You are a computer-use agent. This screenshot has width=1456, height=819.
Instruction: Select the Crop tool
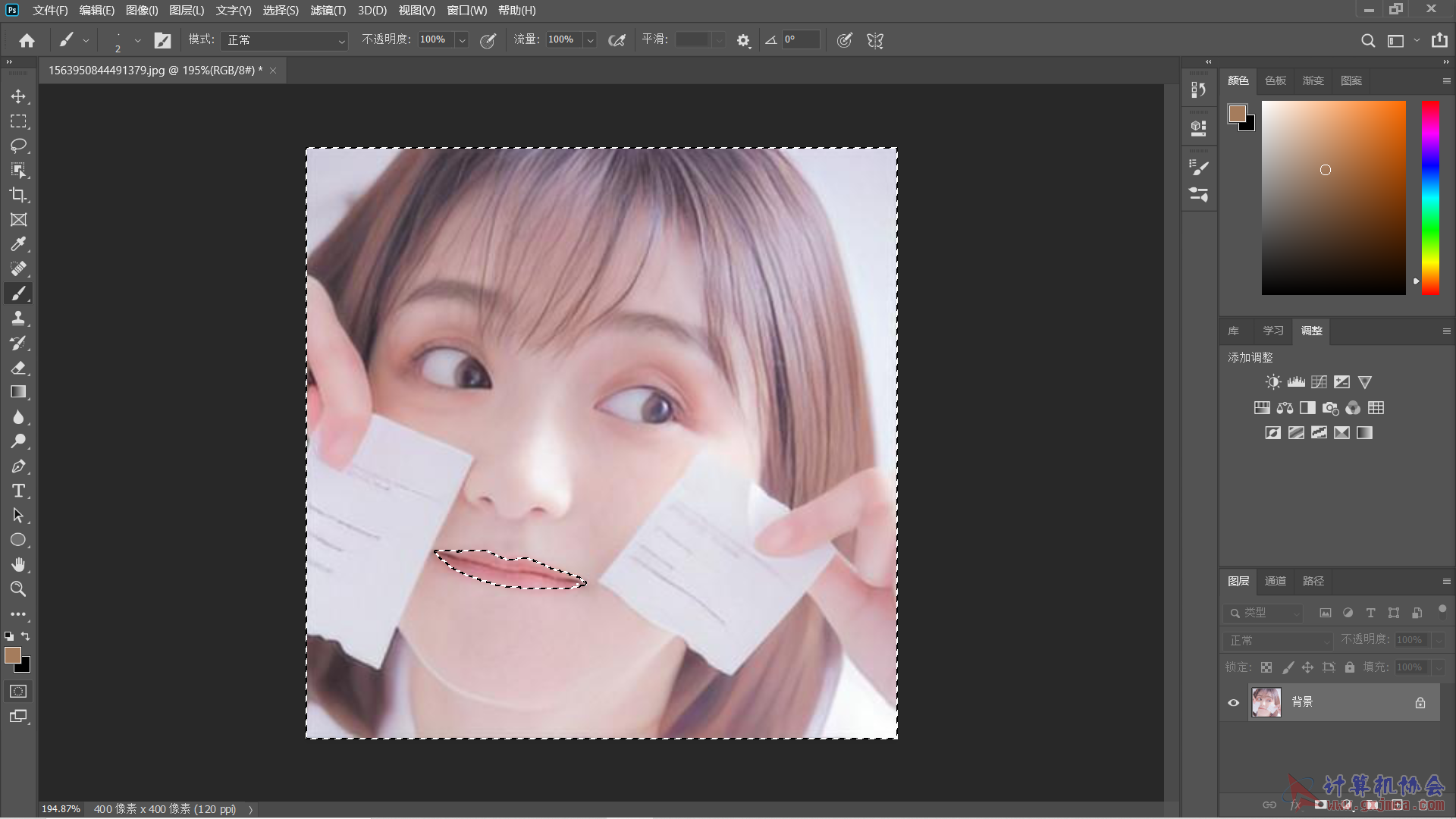[x=18, y=195]
